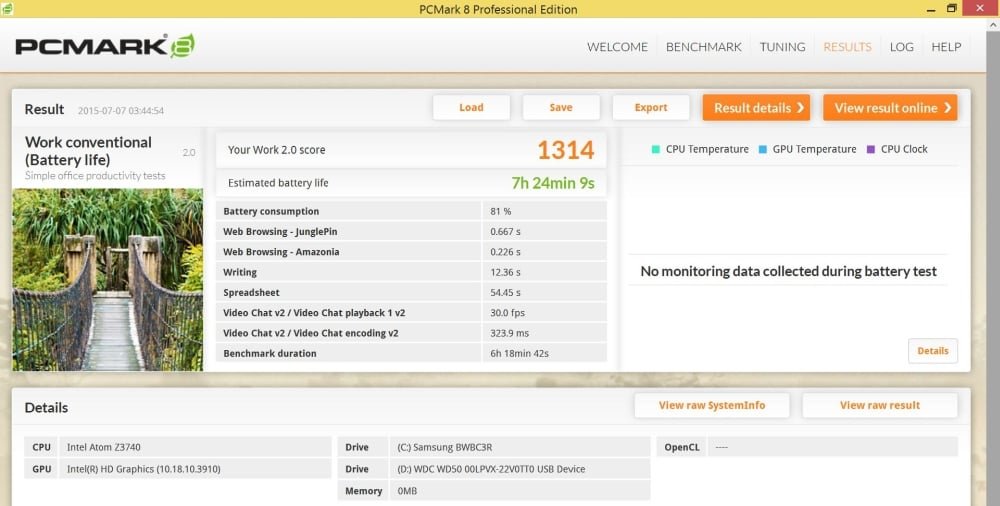This screenshot has width=1000, height=506.
Task: Restore down the PCMark 8 window
Action: [x=952, y=8]
